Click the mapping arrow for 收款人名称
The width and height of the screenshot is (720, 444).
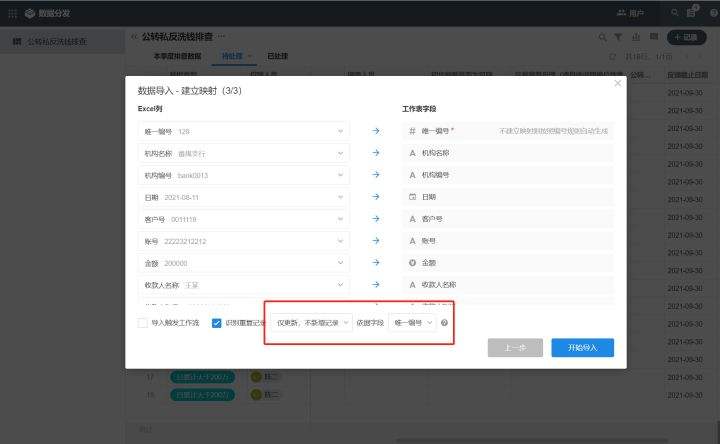pos(376,285)
